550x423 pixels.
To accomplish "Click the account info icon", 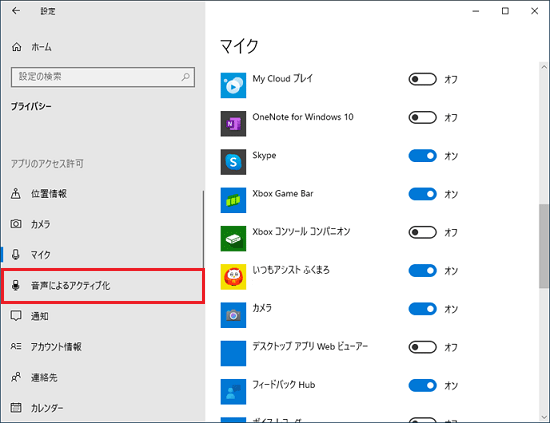I will [x=16, y=347].
